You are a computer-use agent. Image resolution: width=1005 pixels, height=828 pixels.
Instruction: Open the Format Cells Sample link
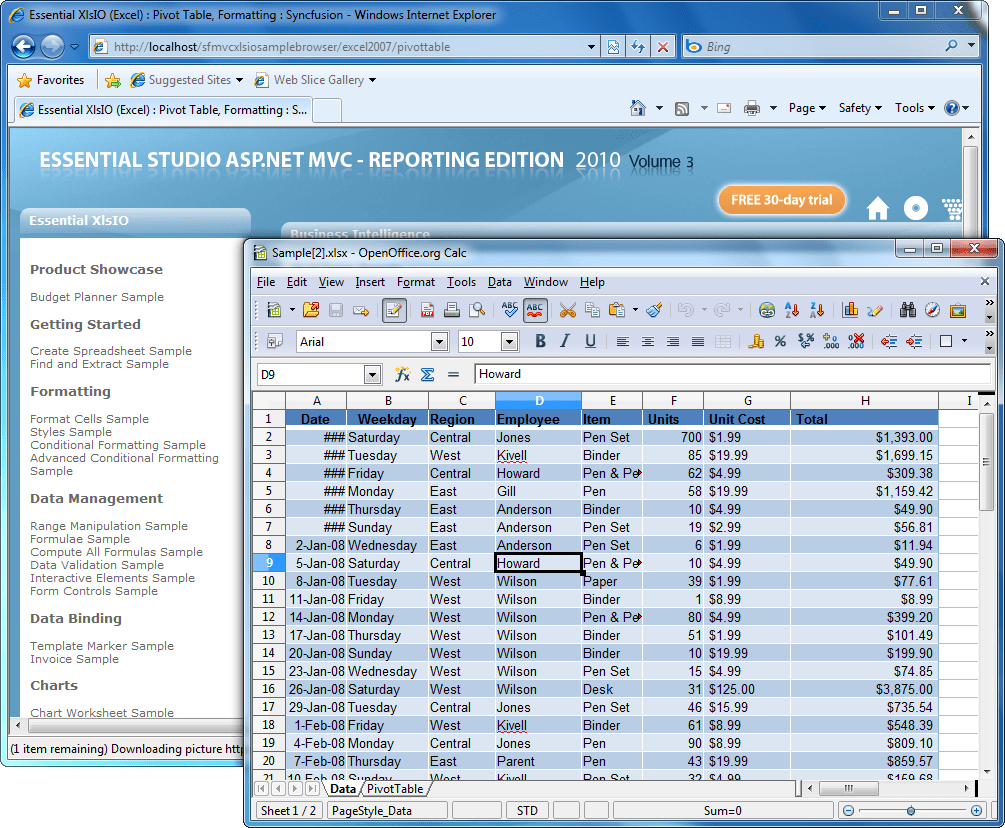click(x=89, y=418)
